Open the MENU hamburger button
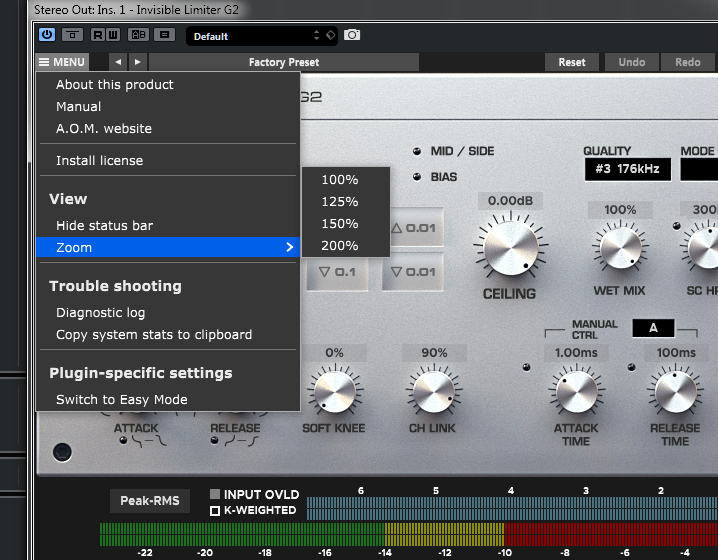Image resolution: width=718 pixels, height=560 pixels. click(x=62, y=62)
